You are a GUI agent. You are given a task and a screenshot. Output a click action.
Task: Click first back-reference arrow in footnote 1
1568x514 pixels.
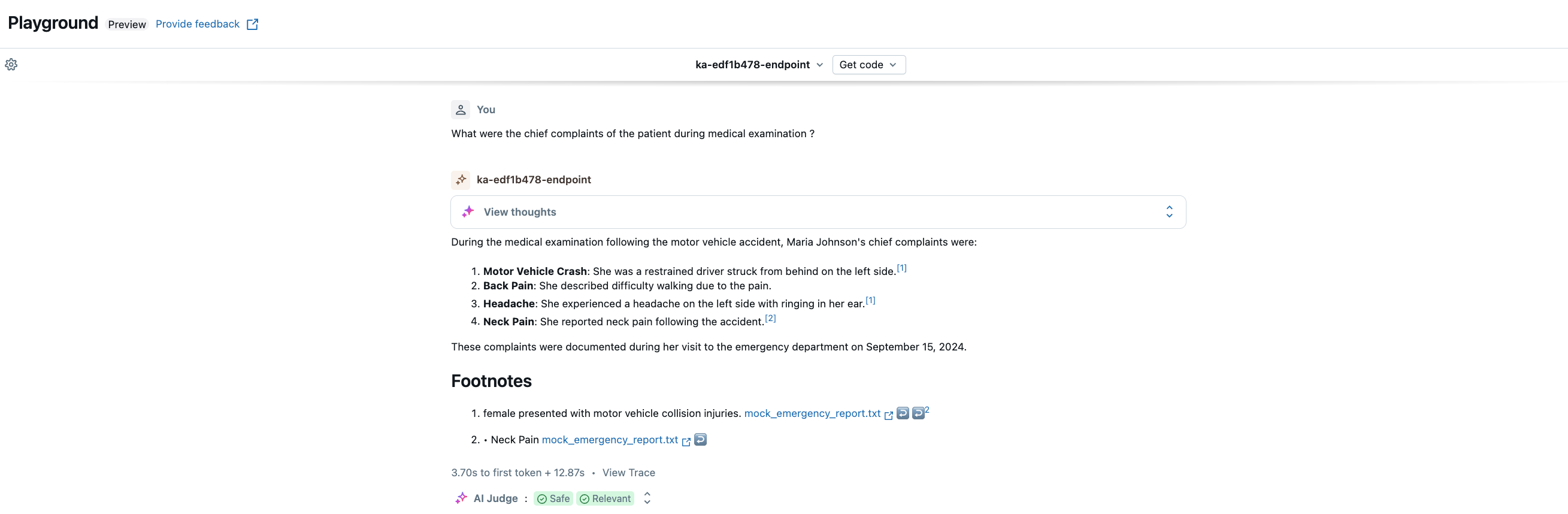point(902,413)
